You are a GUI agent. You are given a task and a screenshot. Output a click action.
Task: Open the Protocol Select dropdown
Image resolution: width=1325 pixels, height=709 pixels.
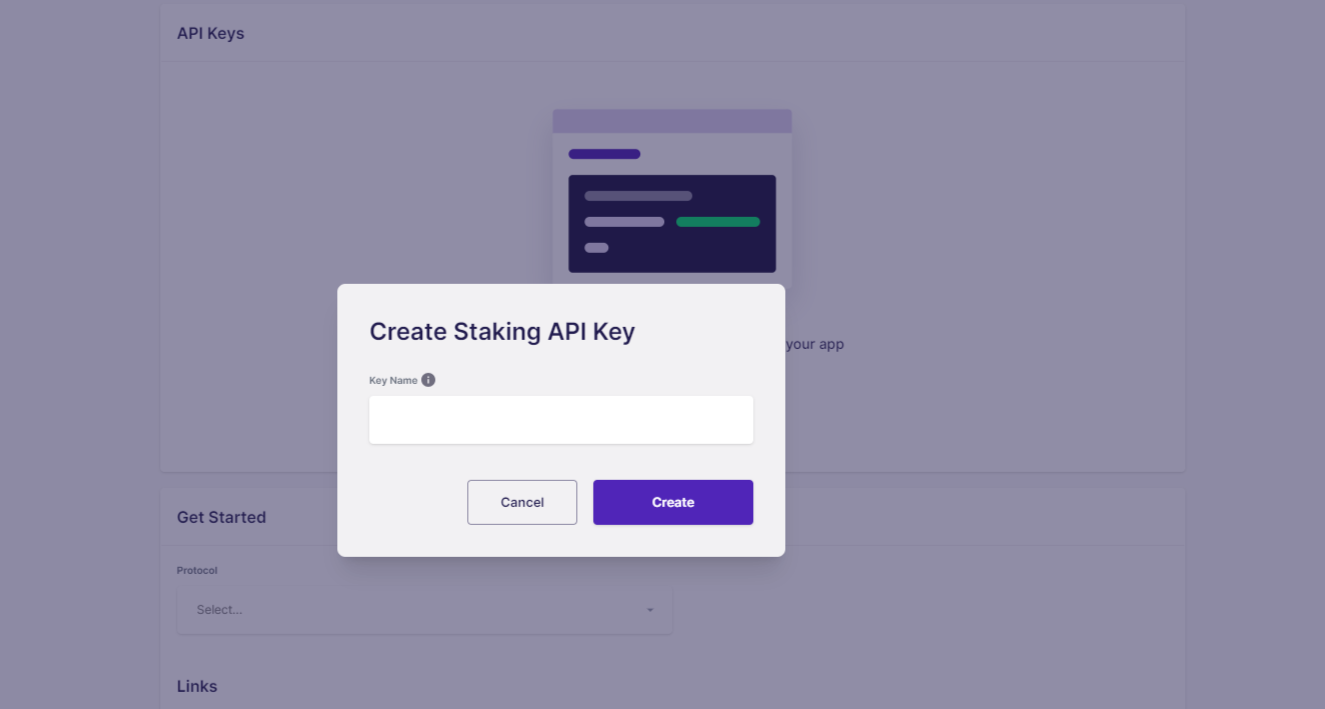click(x=425, y=610)
